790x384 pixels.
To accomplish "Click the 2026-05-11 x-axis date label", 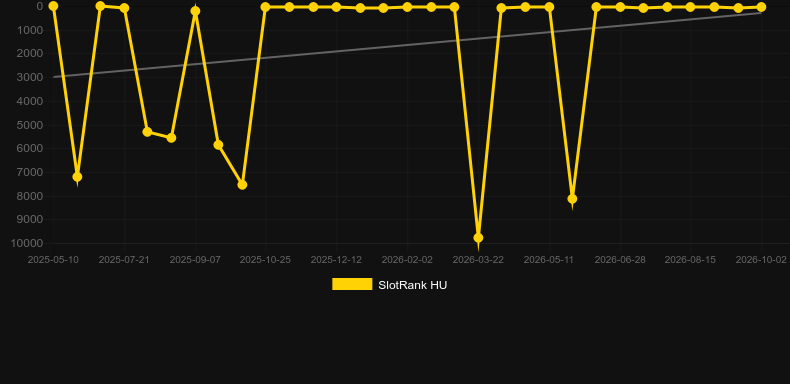I will [x=549, y=260].
